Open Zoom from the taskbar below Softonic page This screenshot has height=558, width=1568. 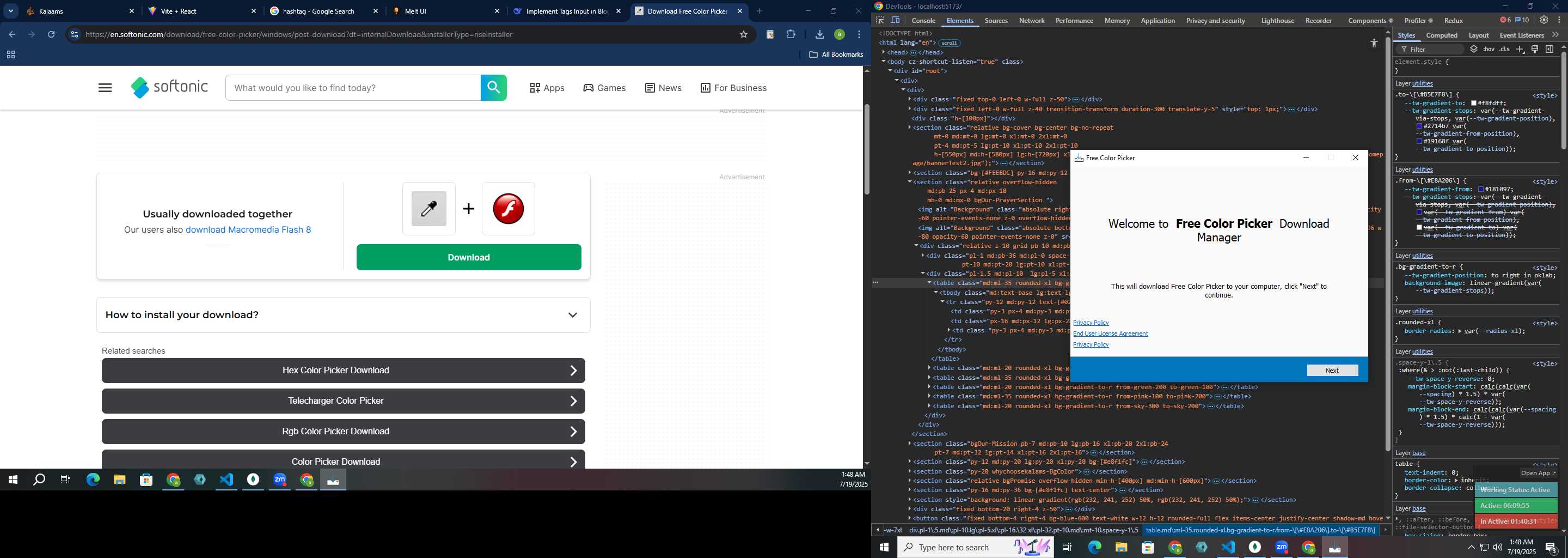tap(280, 480)
